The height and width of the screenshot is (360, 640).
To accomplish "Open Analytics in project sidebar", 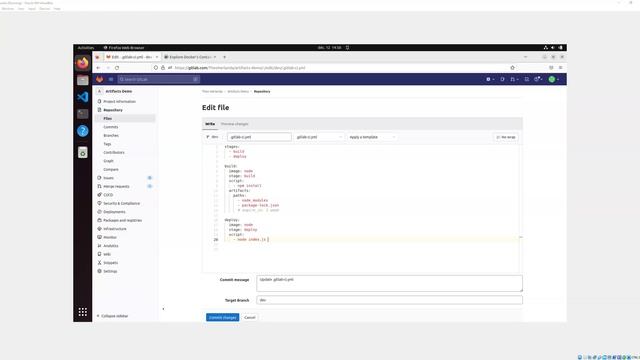I will 108,246.
